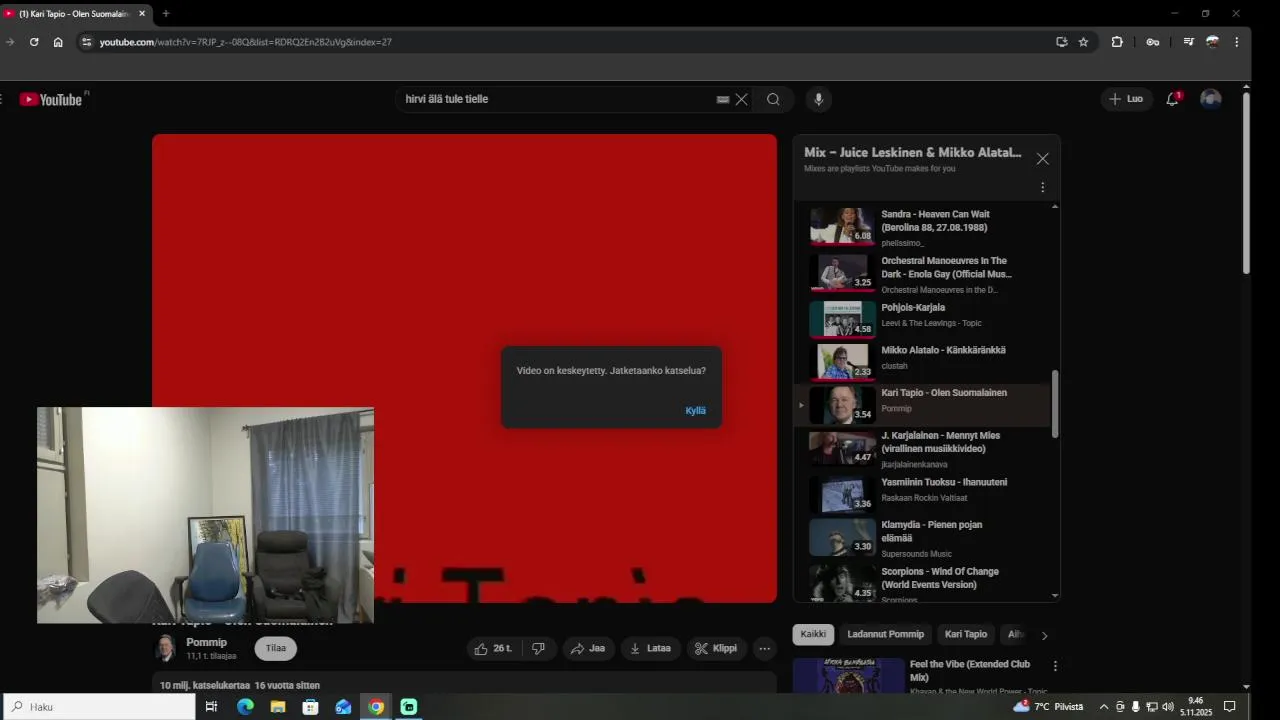
Task: Open Chrome three-dot menu
Action: pyautogui.click(x=1237, y=42)
